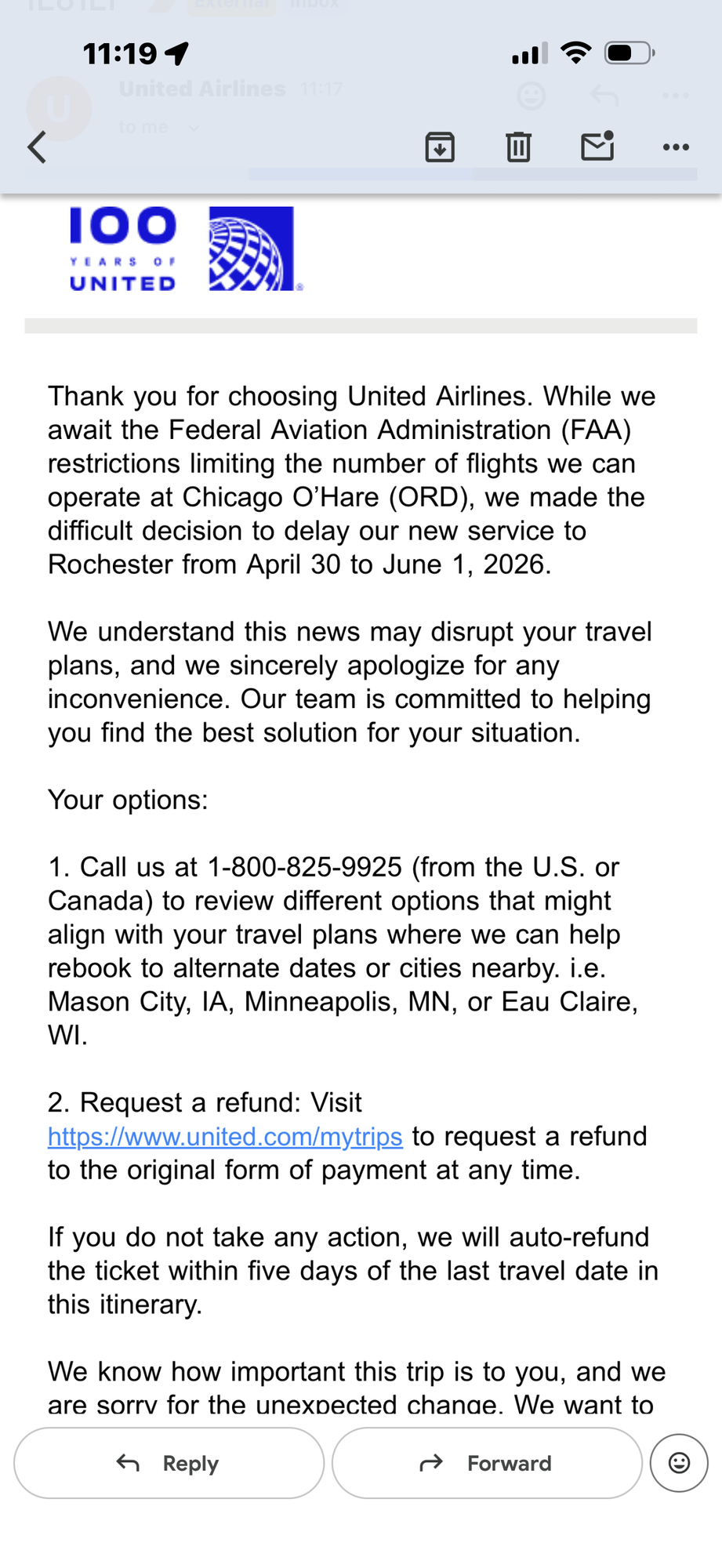The height and width of the screenshot is (1568, 722).
Task: Tap the Forward button
Action: pyautogui.click(x=487, y=1463)
